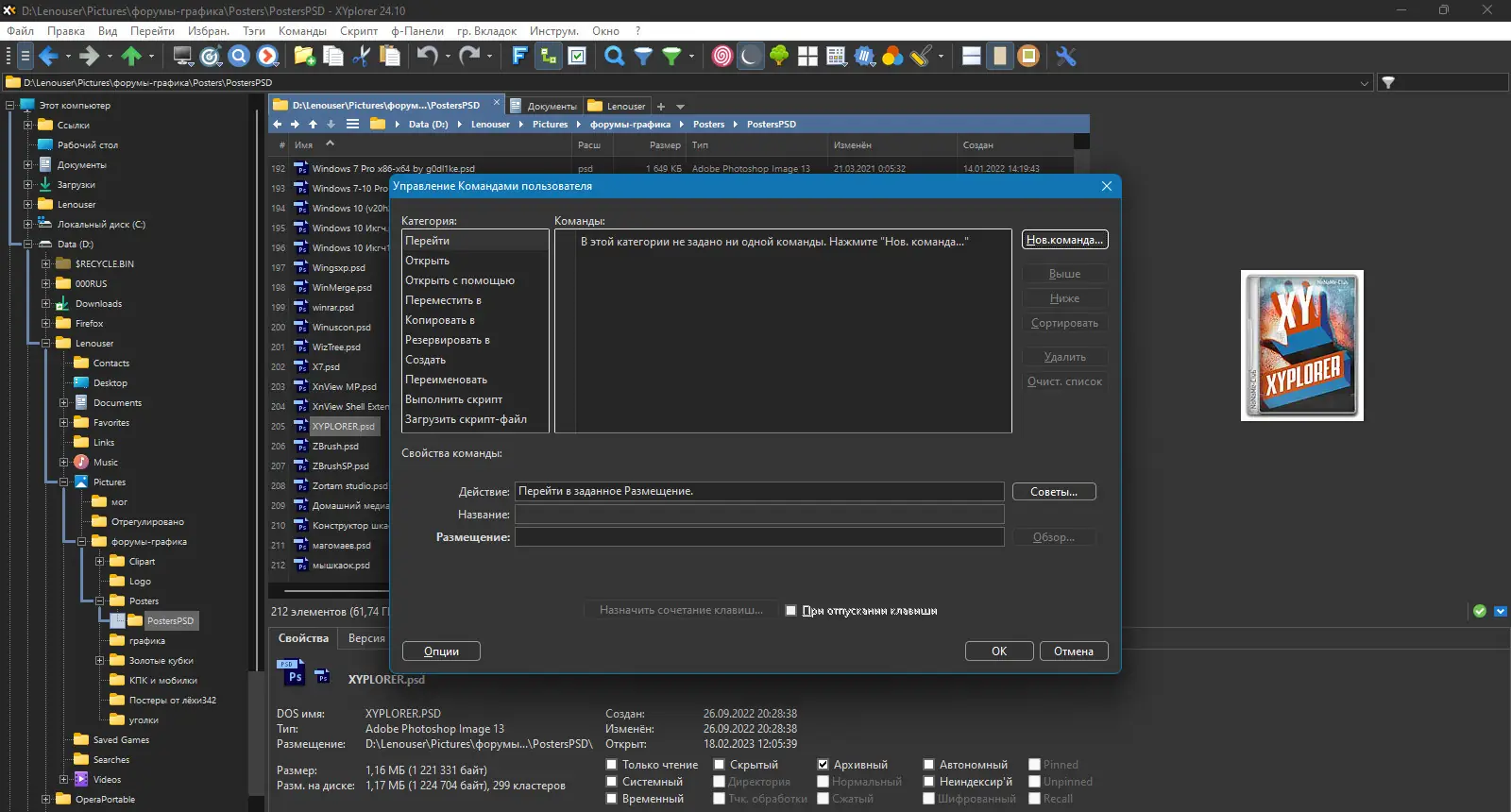Open the Hotlist target icon
Screen dimensions: 1511x812
[x=211, y=57]
